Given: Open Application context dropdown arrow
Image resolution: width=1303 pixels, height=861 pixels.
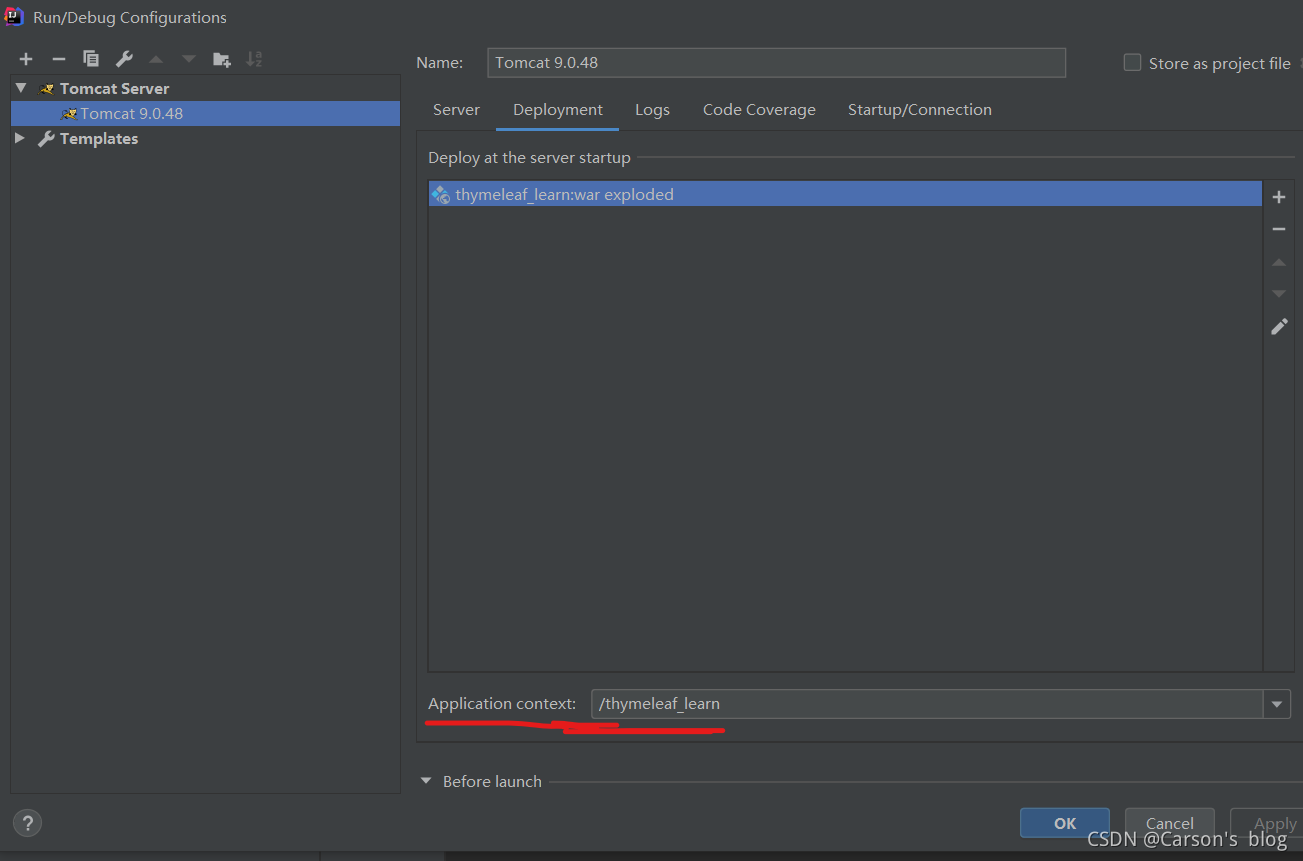Looking at the screenshot, I should coord(1276,704).
